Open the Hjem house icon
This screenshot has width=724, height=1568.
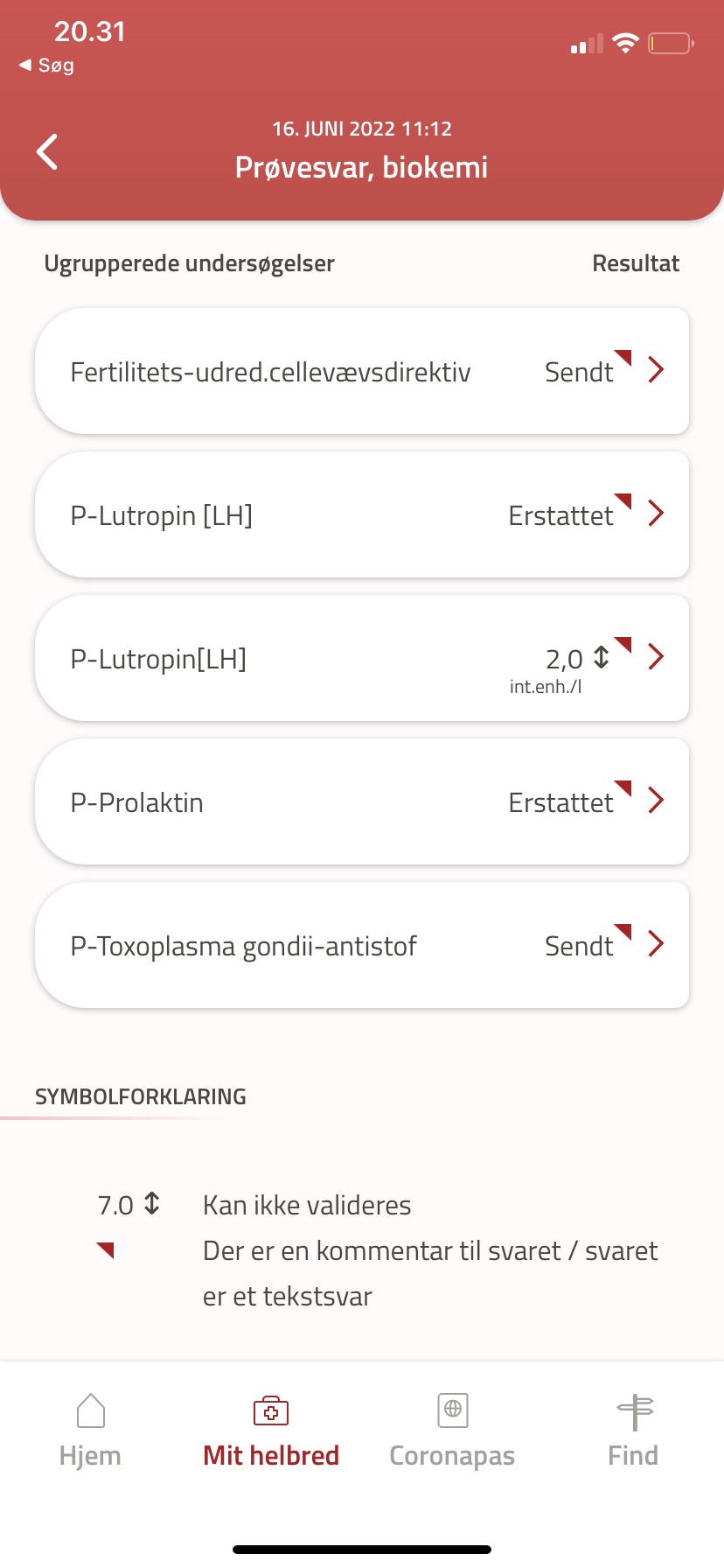coord(91,1410)
